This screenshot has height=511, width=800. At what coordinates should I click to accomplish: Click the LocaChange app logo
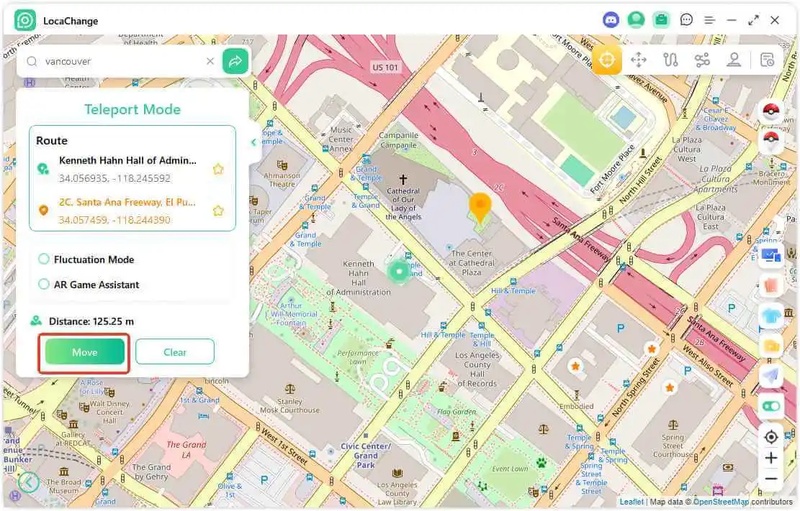coord(25,20)
